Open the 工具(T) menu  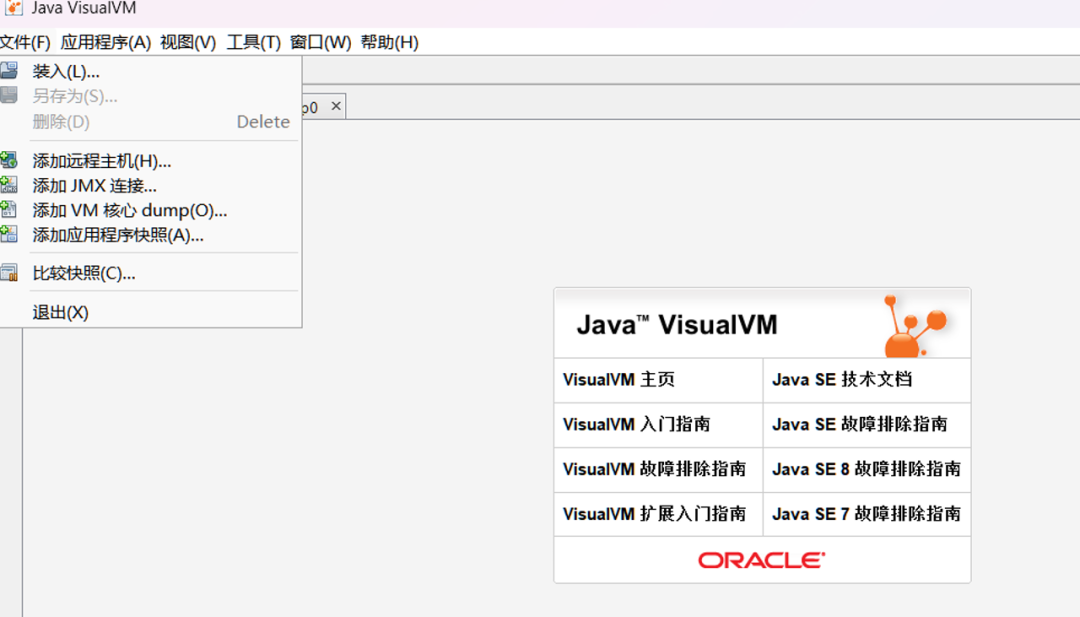click(253, 42)
